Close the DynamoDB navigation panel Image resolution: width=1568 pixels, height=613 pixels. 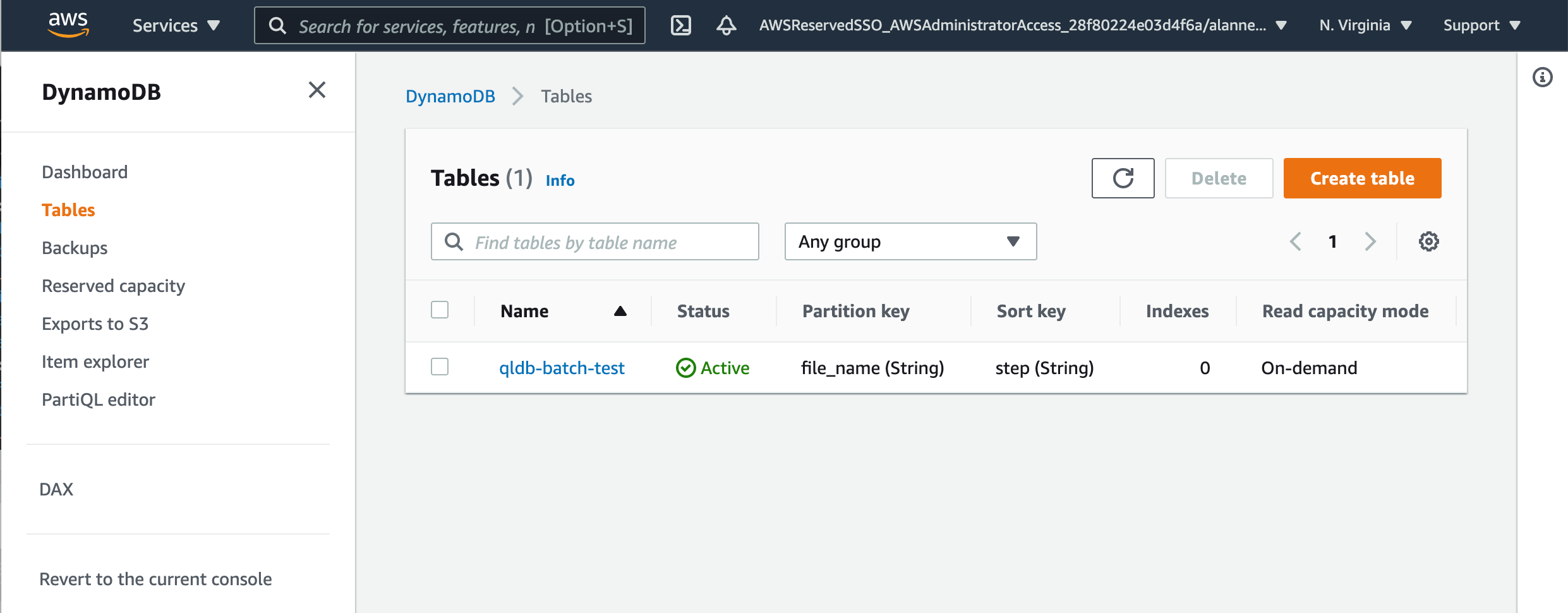click(x=317, y=90)
